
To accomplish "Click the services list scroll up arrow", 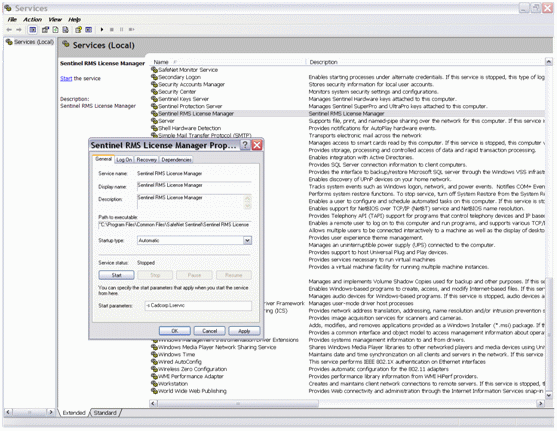I will (x=549, y=62).
